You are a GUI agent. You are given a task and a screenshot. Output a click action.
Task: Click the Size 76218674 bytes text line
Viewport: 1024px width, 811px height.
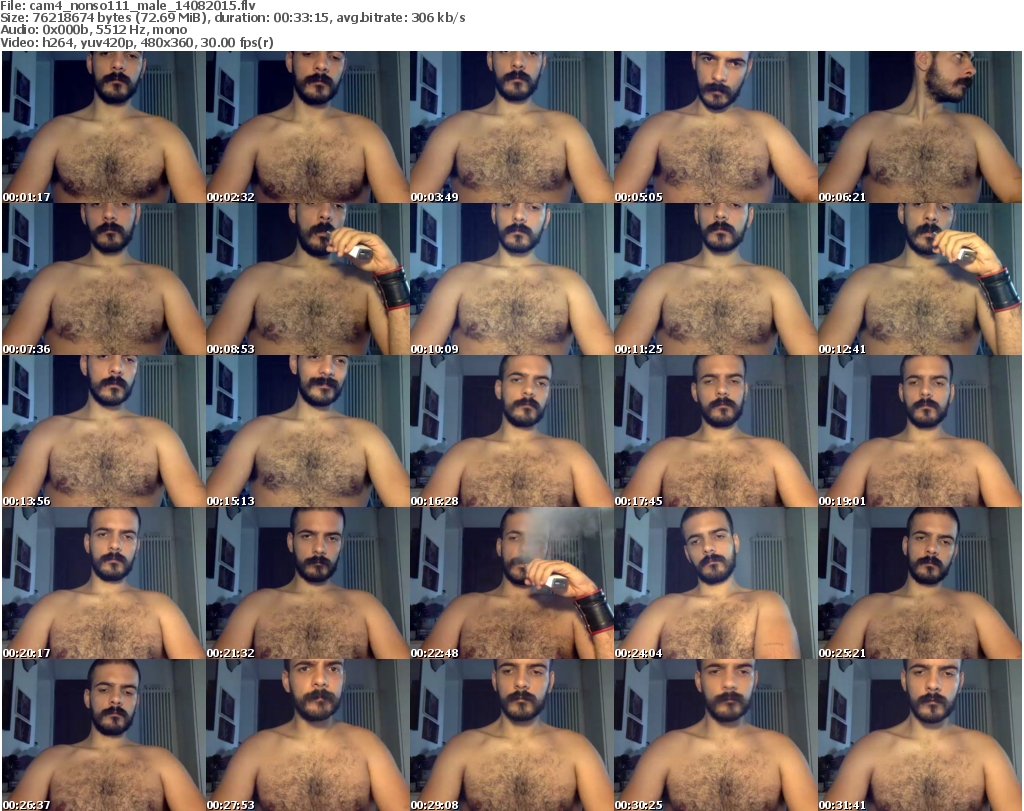pos(232,18)
